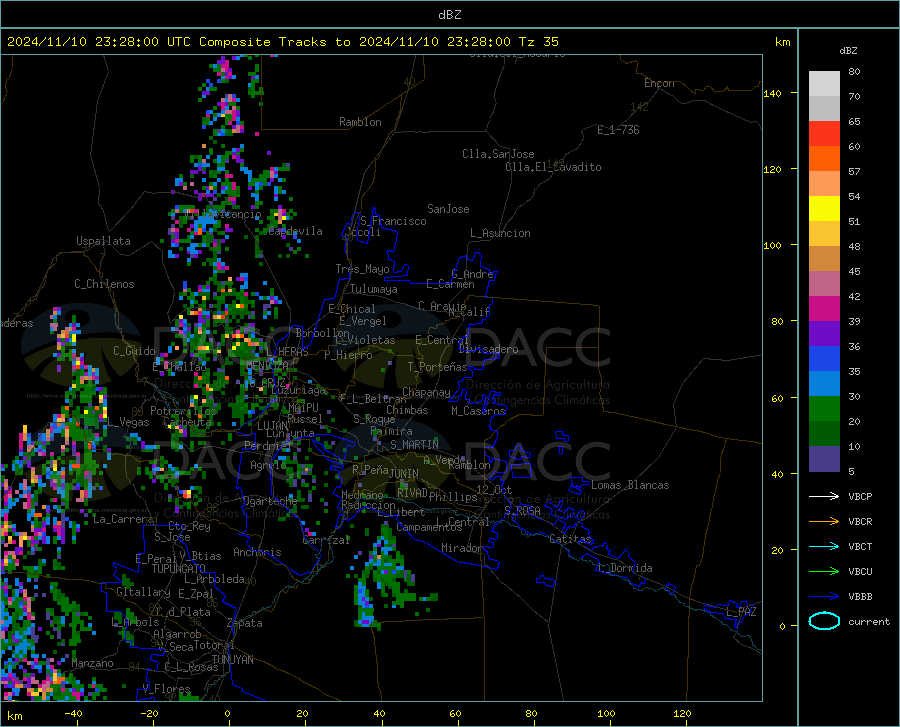Screen dimensions: 900x727
Task: Click the VBCU green arrow legend icon
Action: tap(824, 572)
